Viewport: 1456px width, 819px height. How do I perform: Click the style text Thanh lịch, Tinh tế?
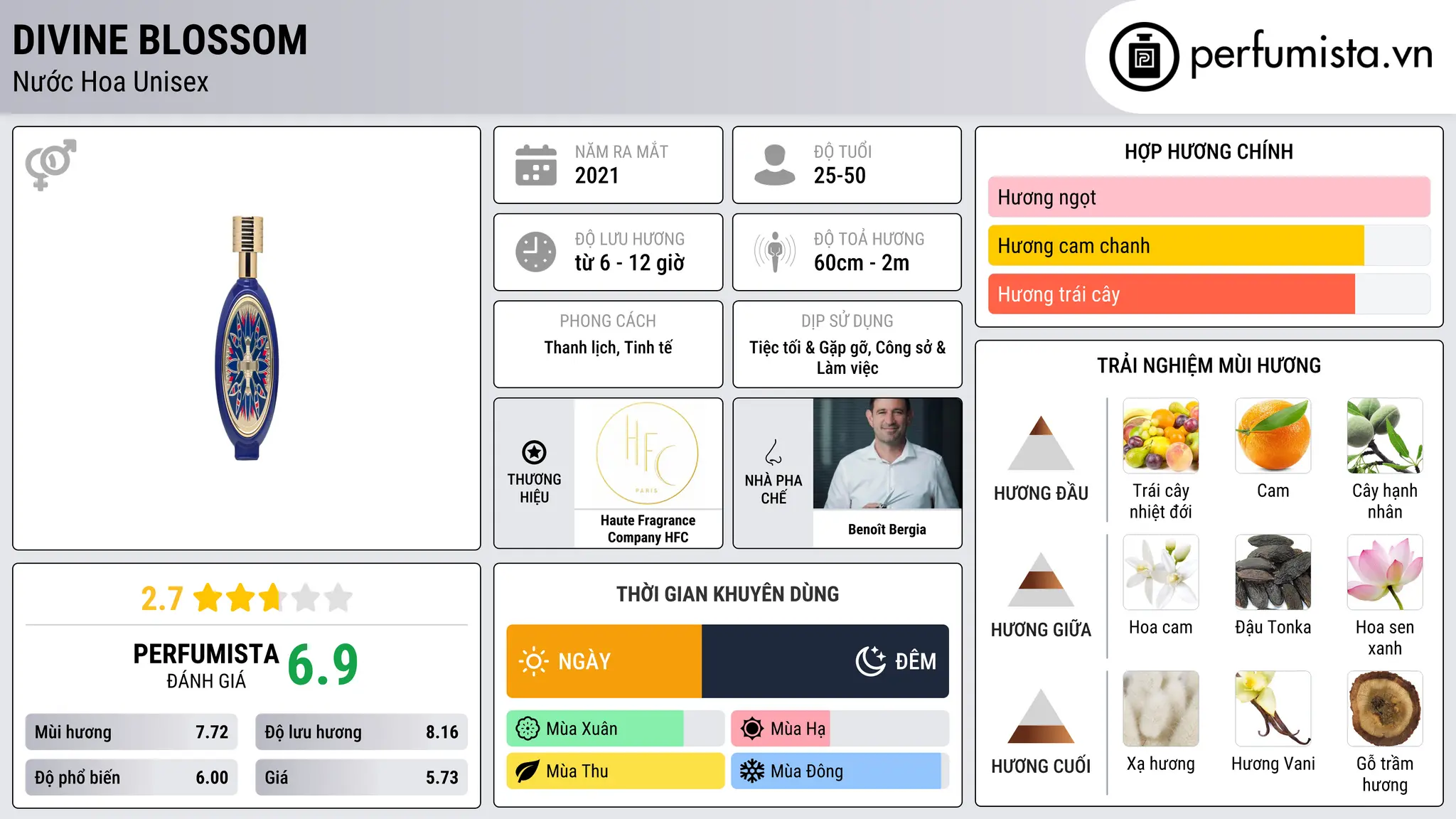tap(609, 348)
